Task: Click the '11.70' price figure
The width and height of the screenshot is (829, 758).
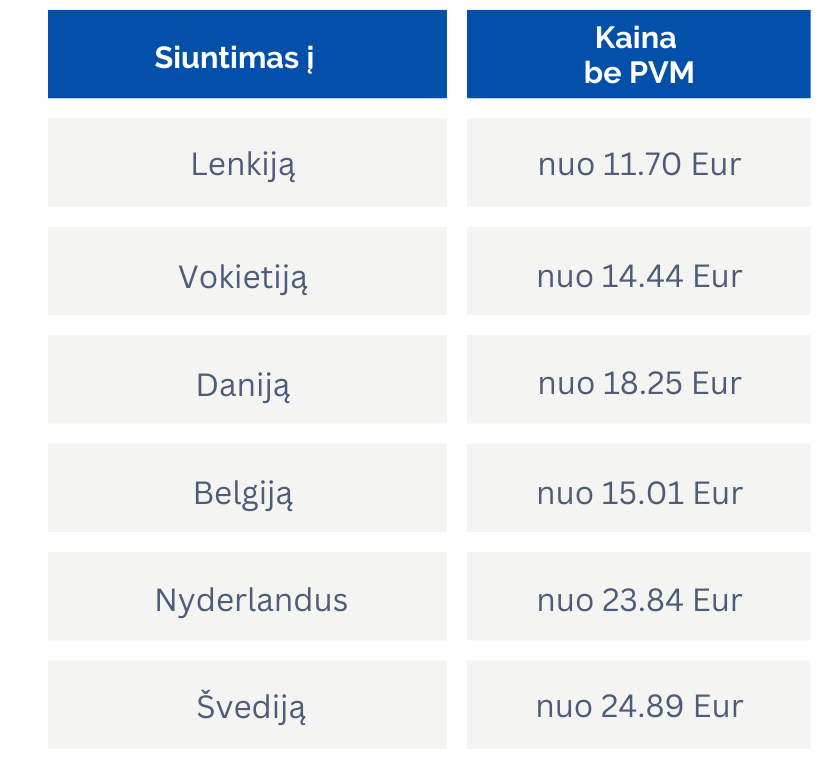Action: (x=641, y=164)
